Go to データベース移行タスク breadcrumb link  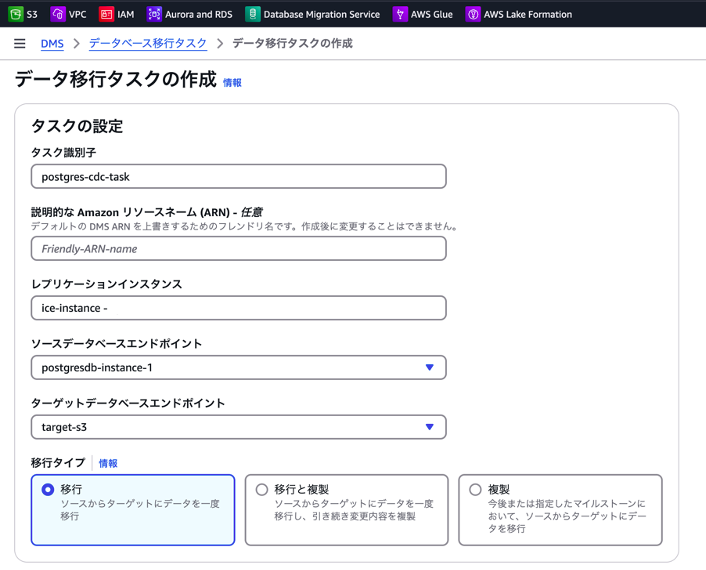pos(148,44)
